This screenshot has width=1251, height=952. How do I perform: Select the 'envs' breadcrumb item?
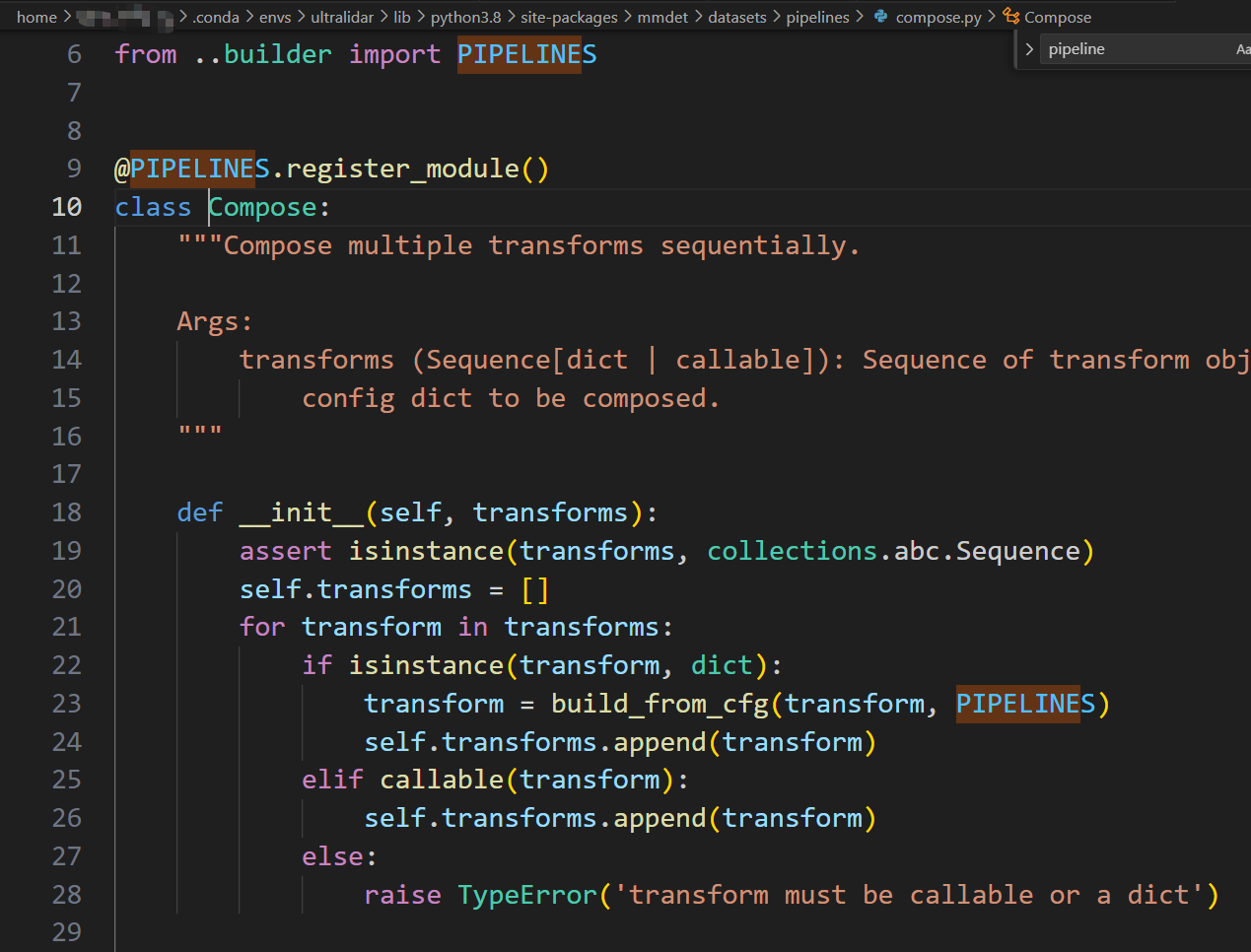(275, 17)
